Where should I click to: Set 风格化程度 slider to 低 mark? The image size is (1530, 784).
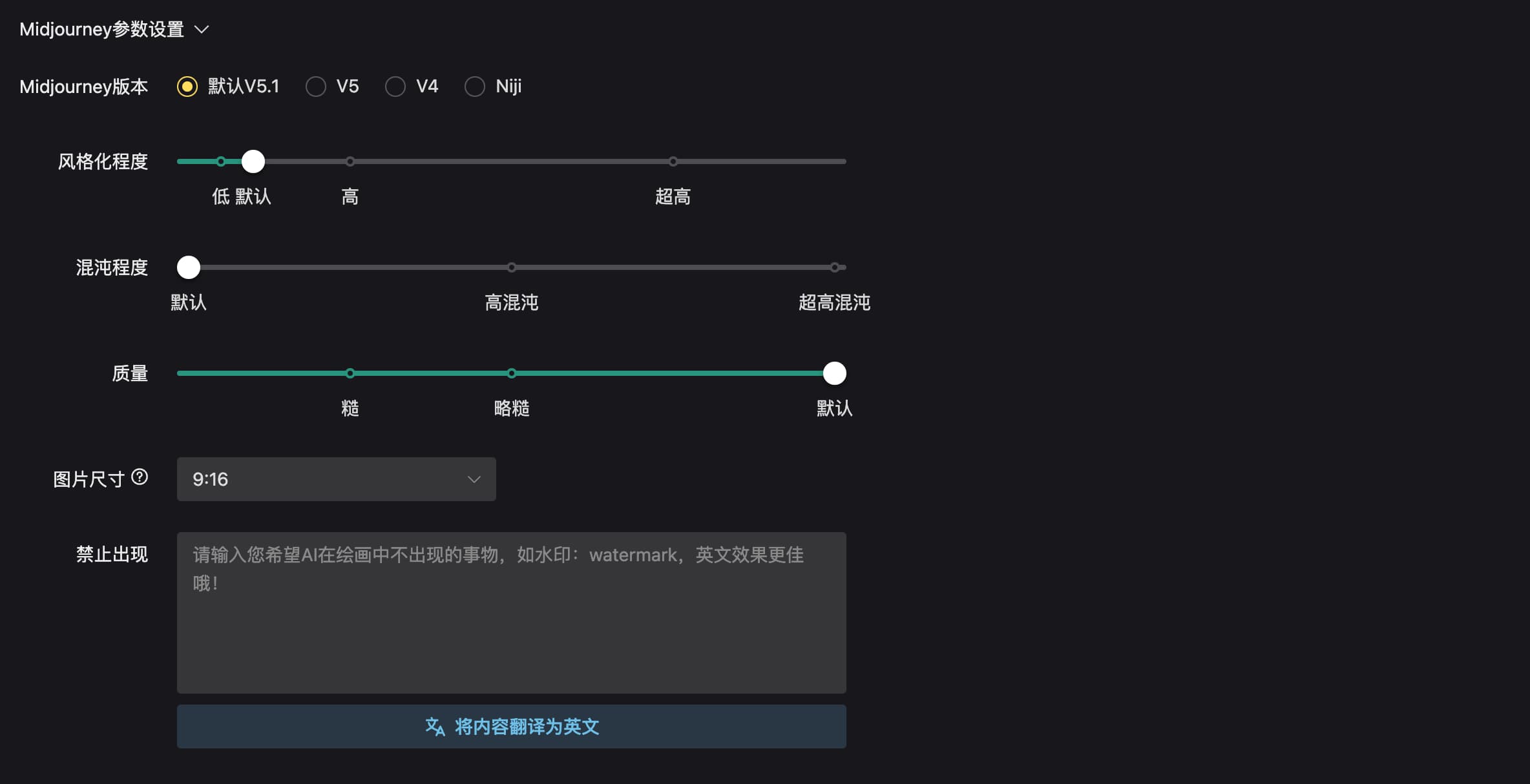(221, 161)
